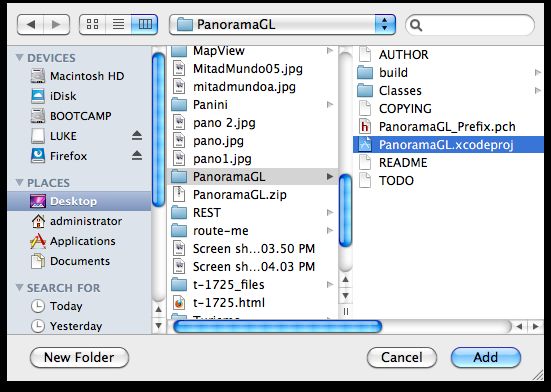The image size is (551, 392).
Task: Select PanoramaGL_Prefix.pch header file icon
Action: [365, 126]
